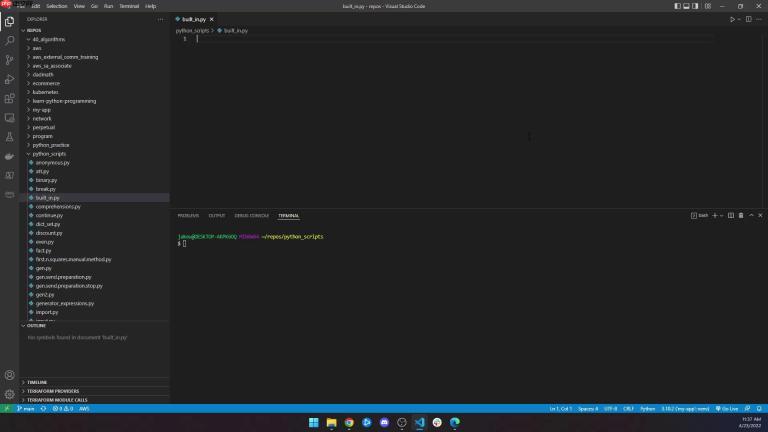Open the Run and Debug view
The image size is (768, 432).
pos(9,79)
